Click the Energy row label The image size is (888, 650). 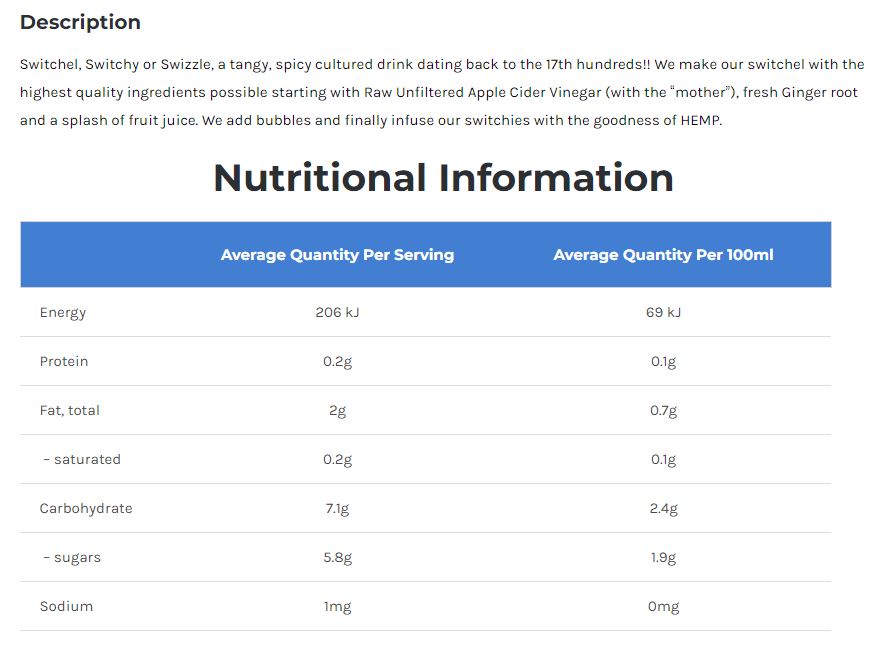63,313
